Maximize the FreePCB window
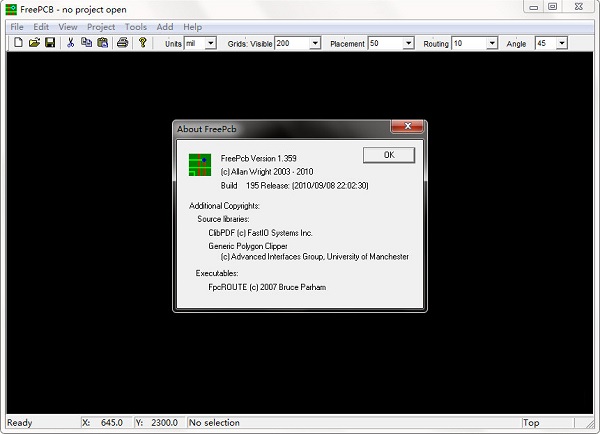 click(552, 7)
